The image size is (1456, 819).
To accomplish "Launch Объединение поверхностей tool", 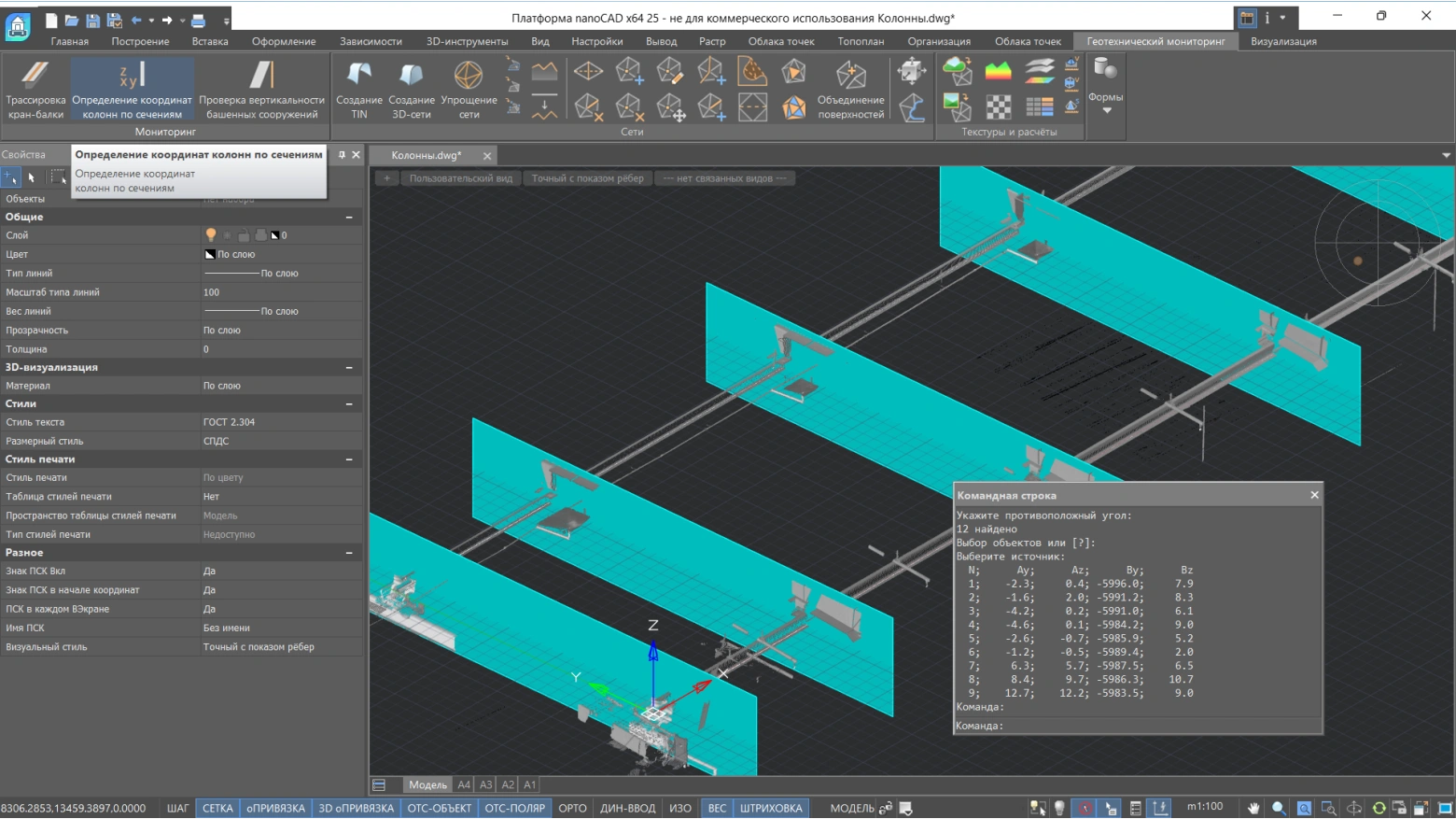I will click(850, 90).
